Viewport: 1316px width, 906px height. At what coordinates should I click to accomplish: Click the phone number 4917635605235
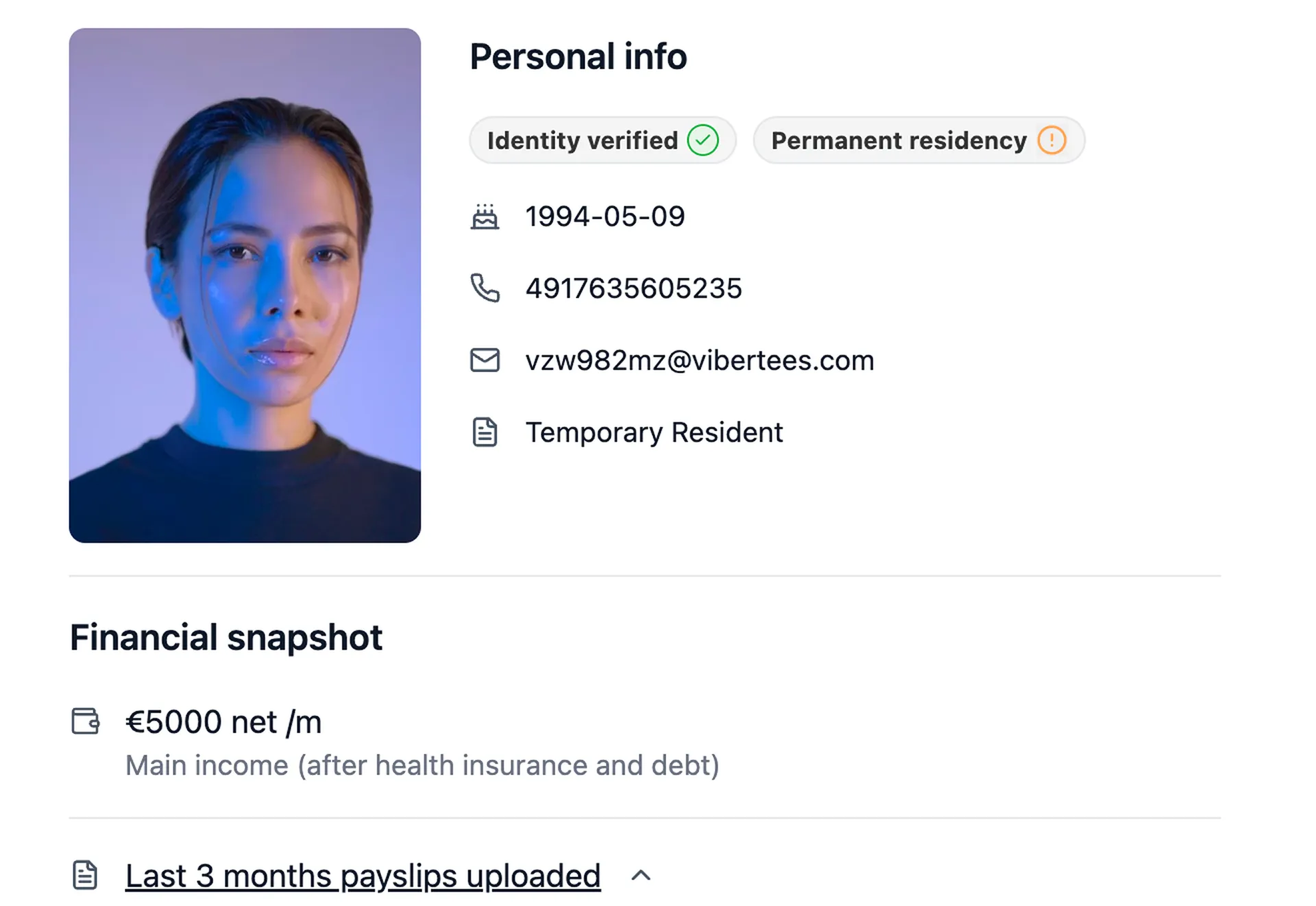[633, 289]
